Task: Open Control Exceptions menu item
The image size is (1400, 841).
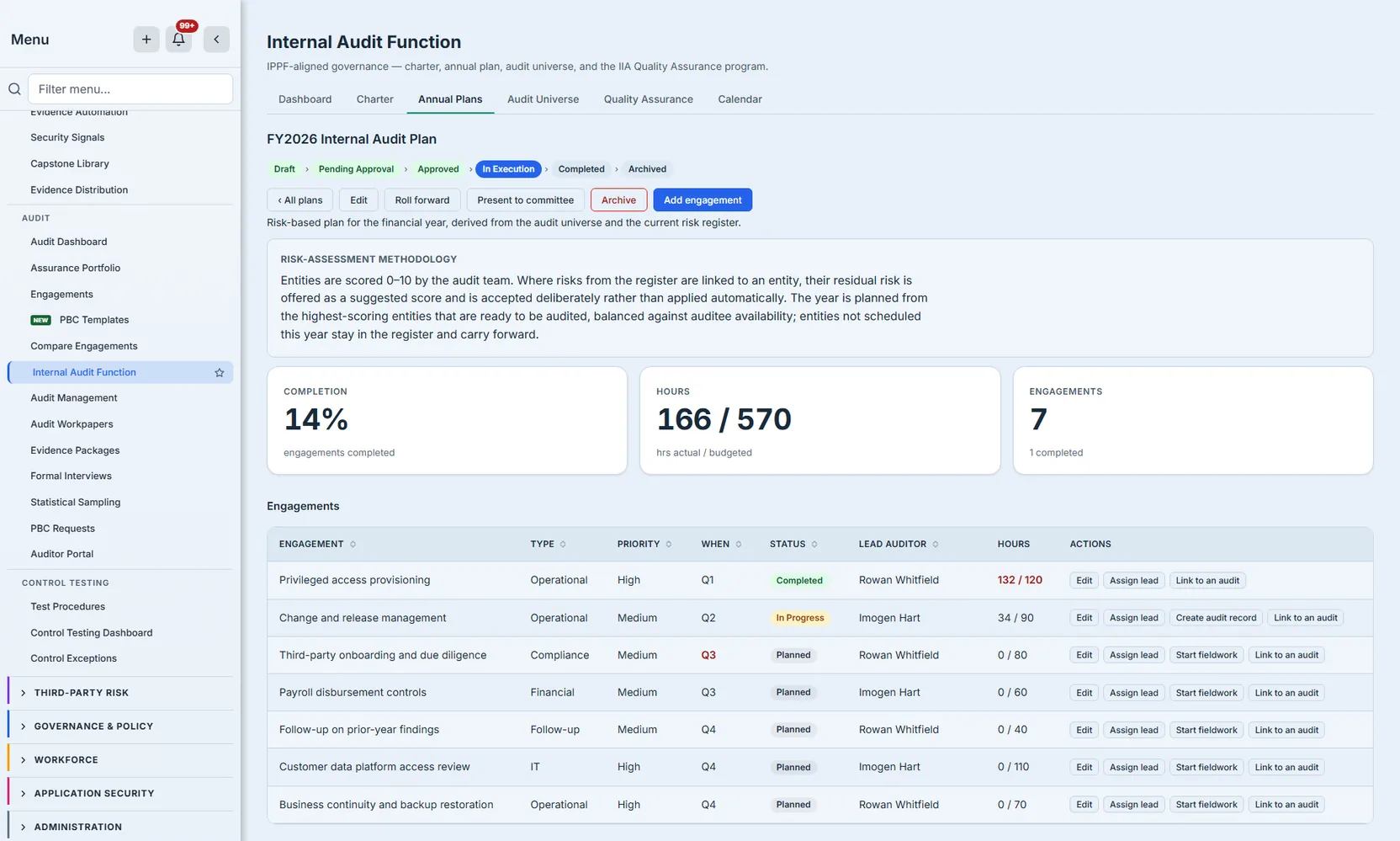Action: click(73, 658)
